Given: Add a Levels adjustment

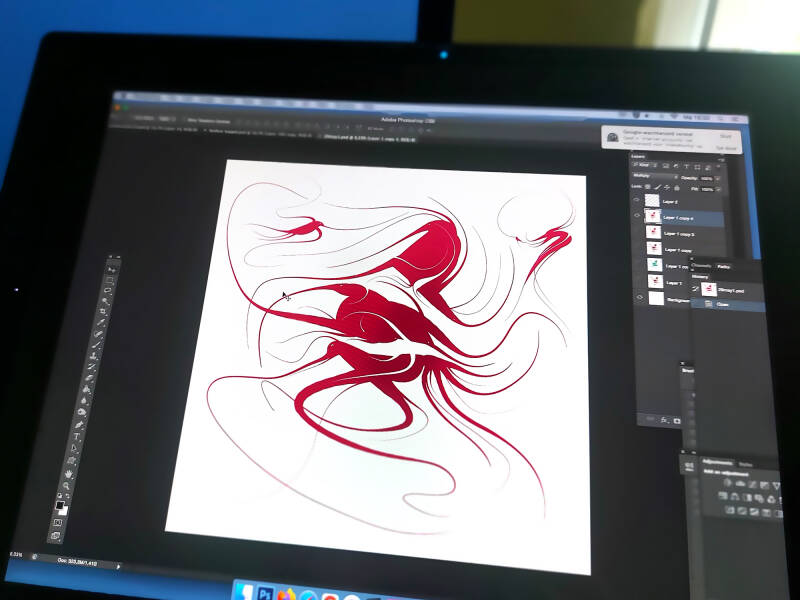Looking at the screenshot, I should click(740, 484).
